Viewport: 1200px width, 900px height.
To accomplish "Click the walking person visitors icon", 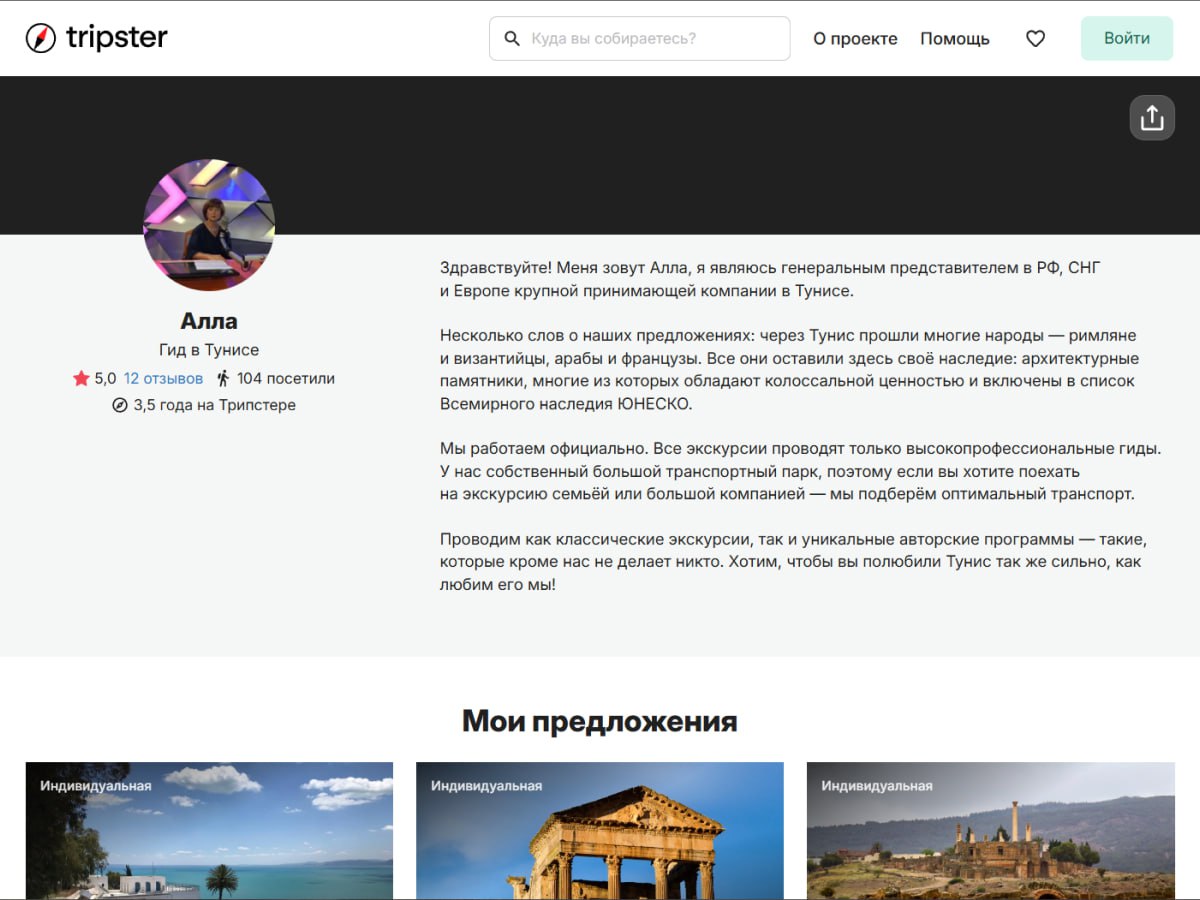I will pos(223,378).
